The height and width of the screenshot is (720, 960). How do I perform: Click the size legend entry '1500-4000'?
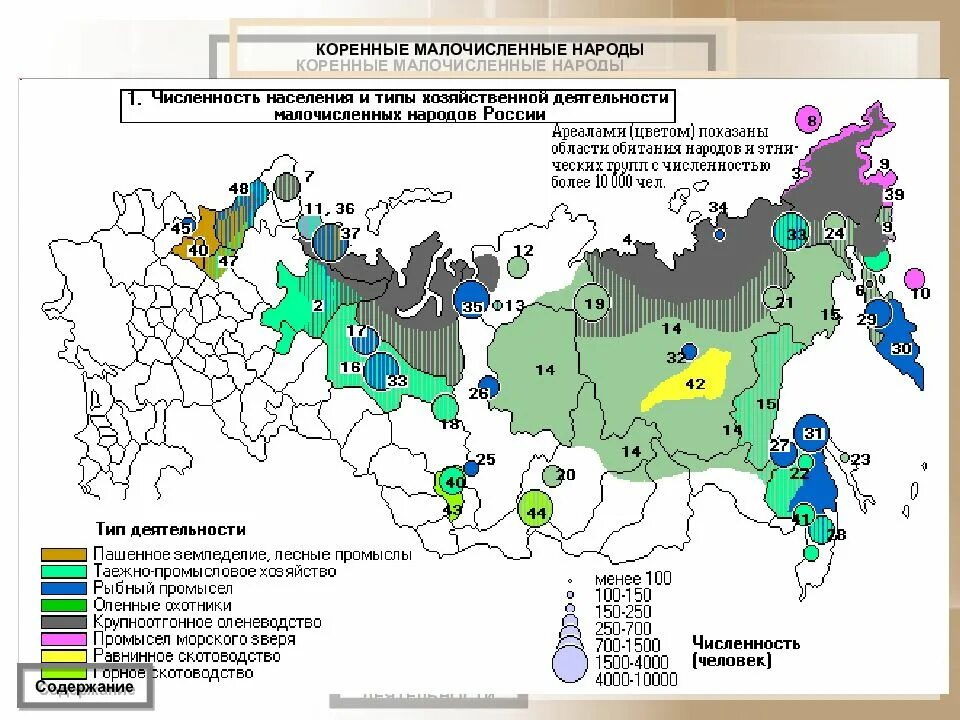[x=631, y=662]
